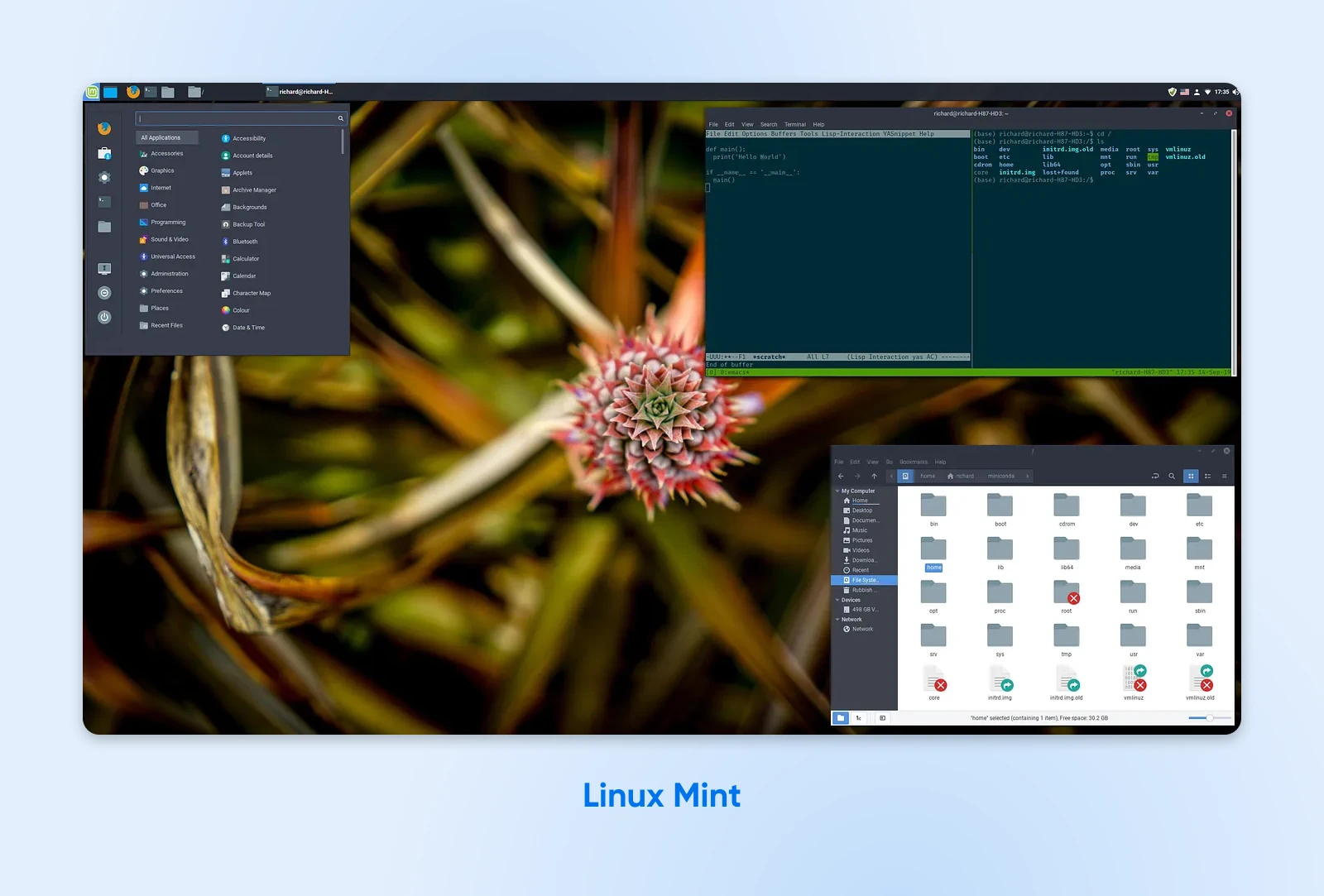
Task: Click the Up arrow in the file manager
Action: point(874,477)
